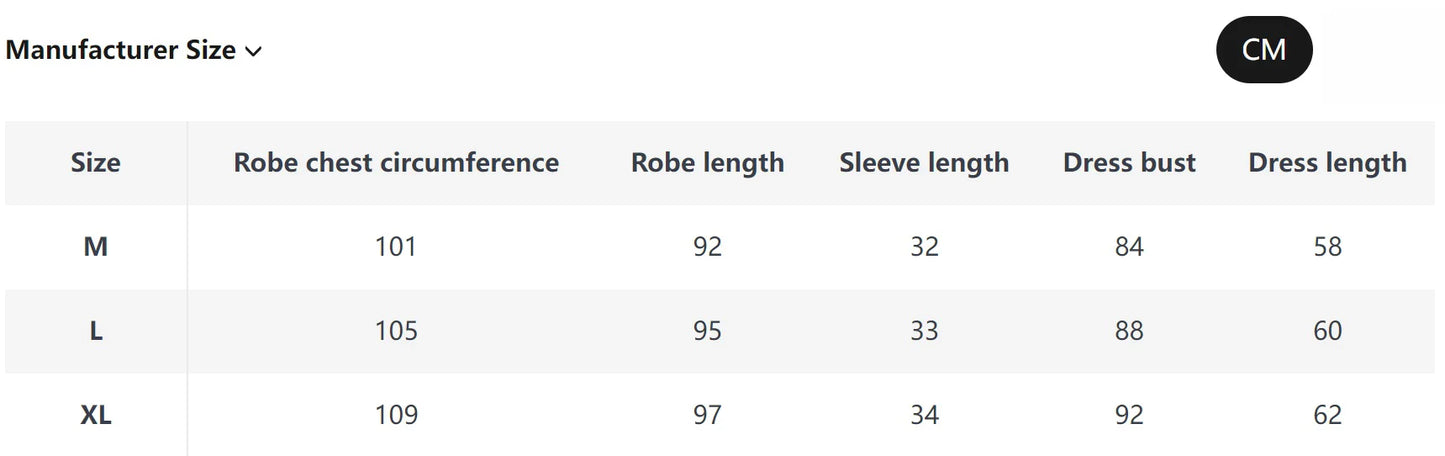Click robe chest value 109 for XL

pyautogui.click(x=396, y=415)
